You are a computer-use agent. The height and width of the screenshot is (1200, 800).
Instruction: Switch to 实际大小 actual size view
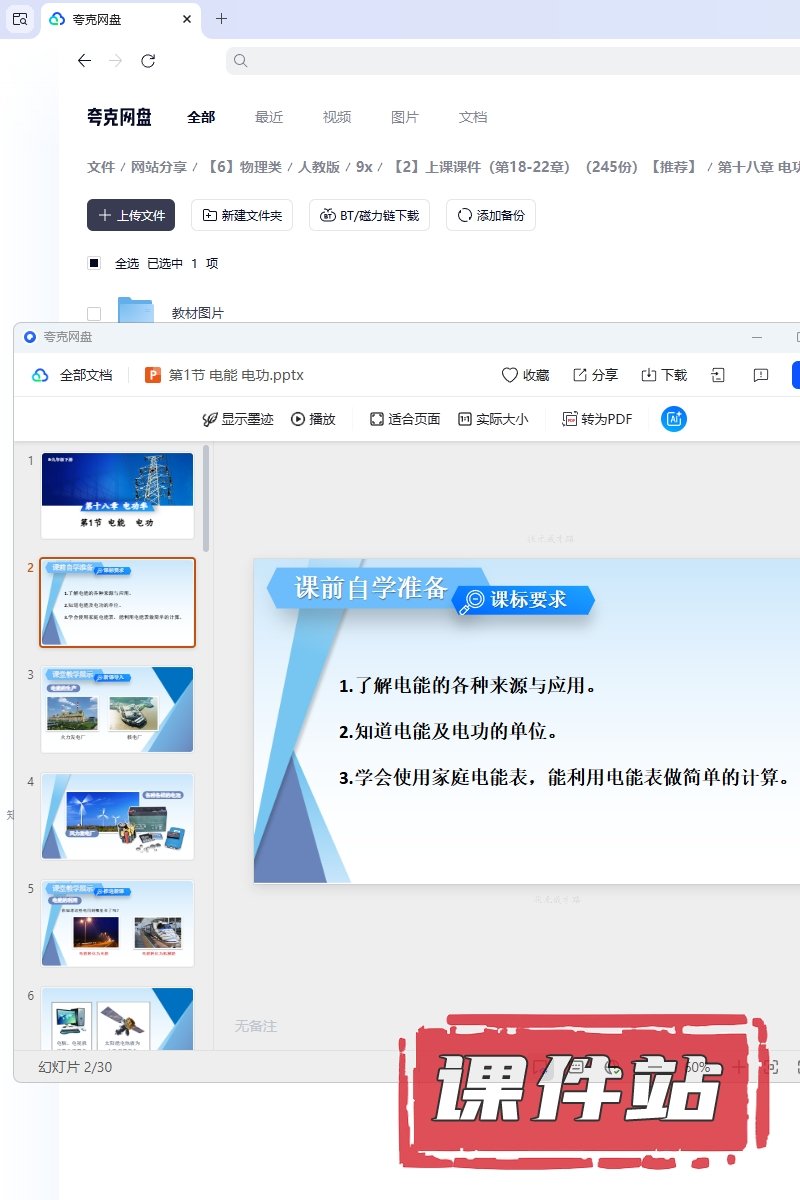tap(493, 419)
